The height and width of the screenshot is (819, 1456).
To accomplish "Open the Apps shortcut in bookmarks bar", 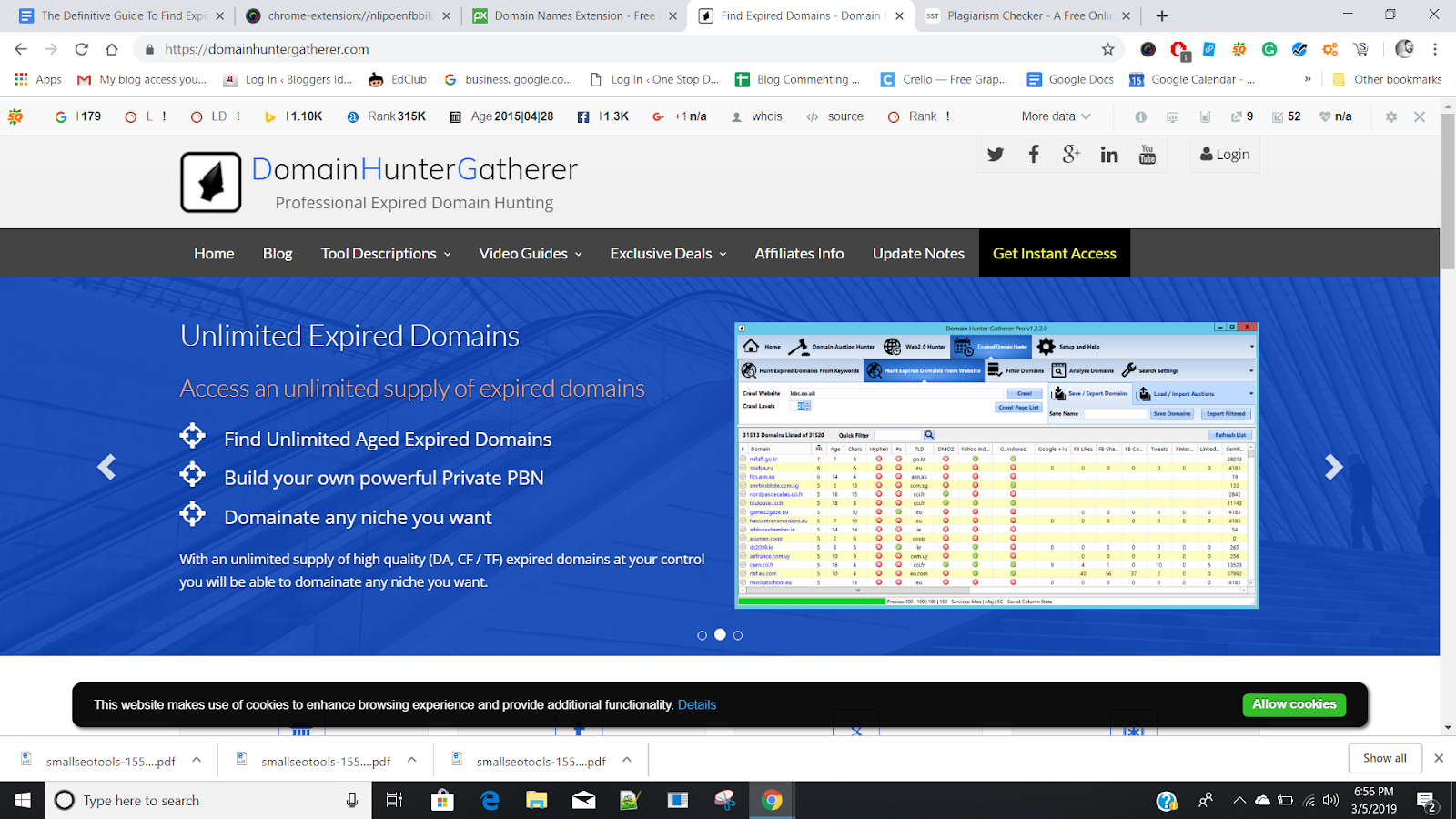I will 38,79.
